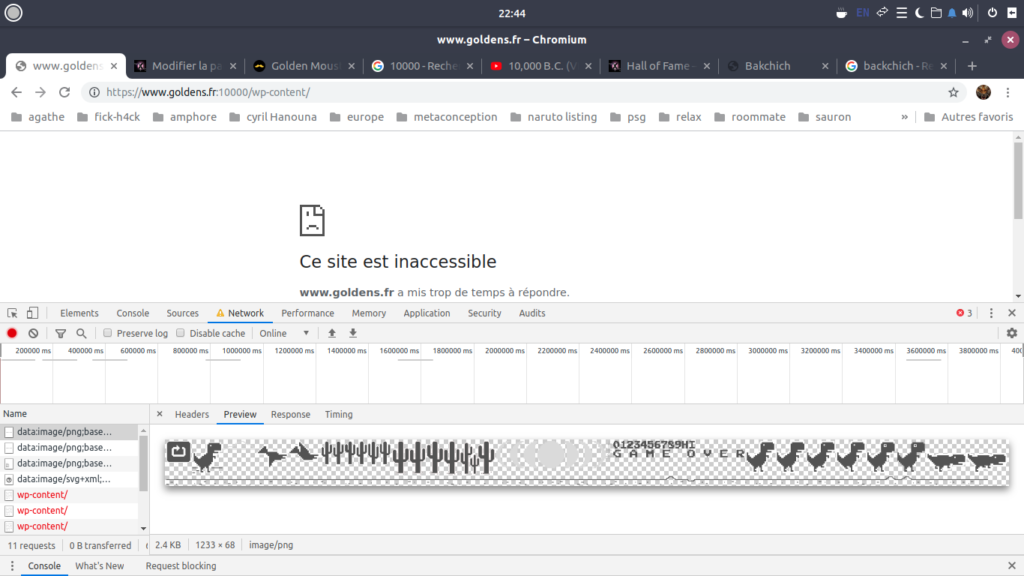Image resolution: width=1024 pixels, height=576 pixels.
Task: Click the caffeine cup tray icon
Action: [841, 13]
